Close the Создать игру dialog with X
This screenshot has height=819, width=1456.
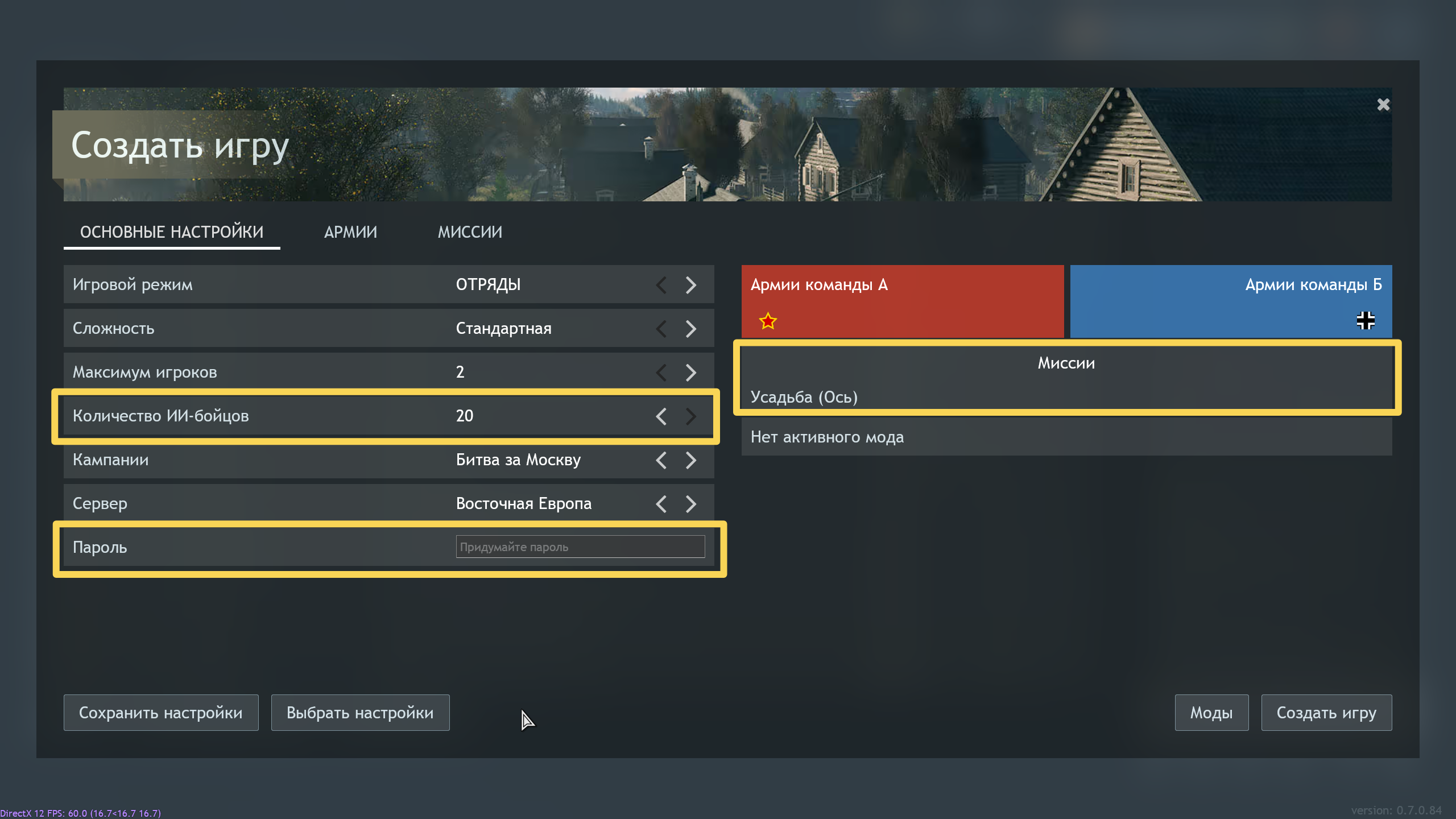(1383, 105)
